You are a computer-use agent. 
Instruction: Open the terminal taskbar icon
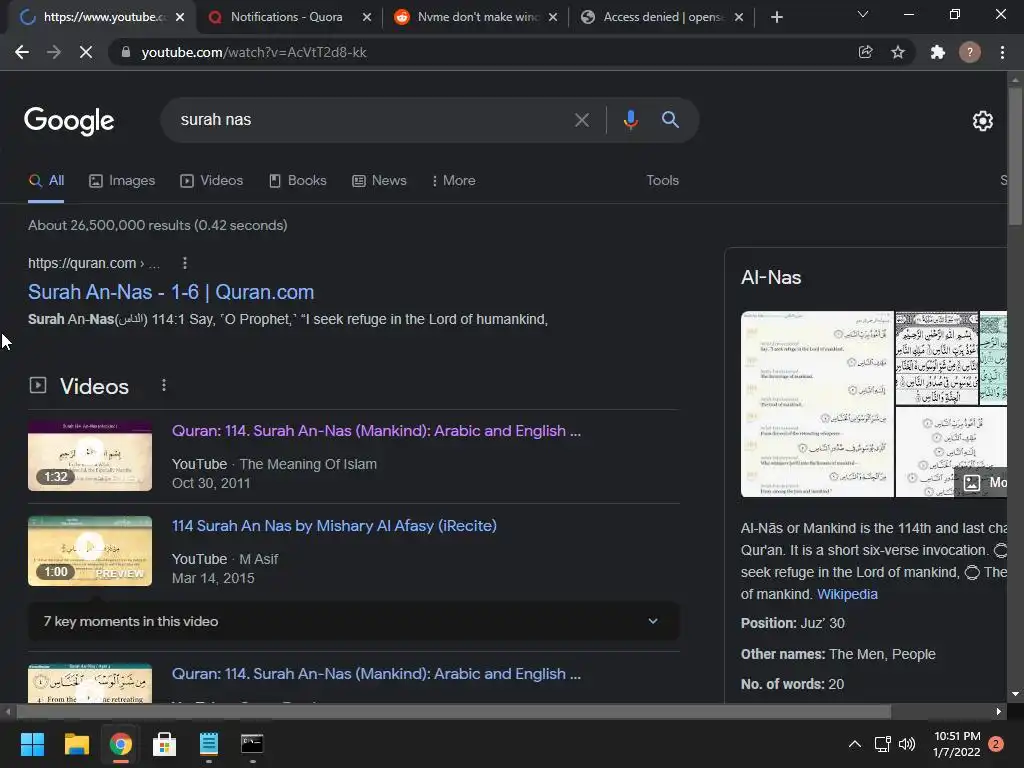(x=252, y=744)
